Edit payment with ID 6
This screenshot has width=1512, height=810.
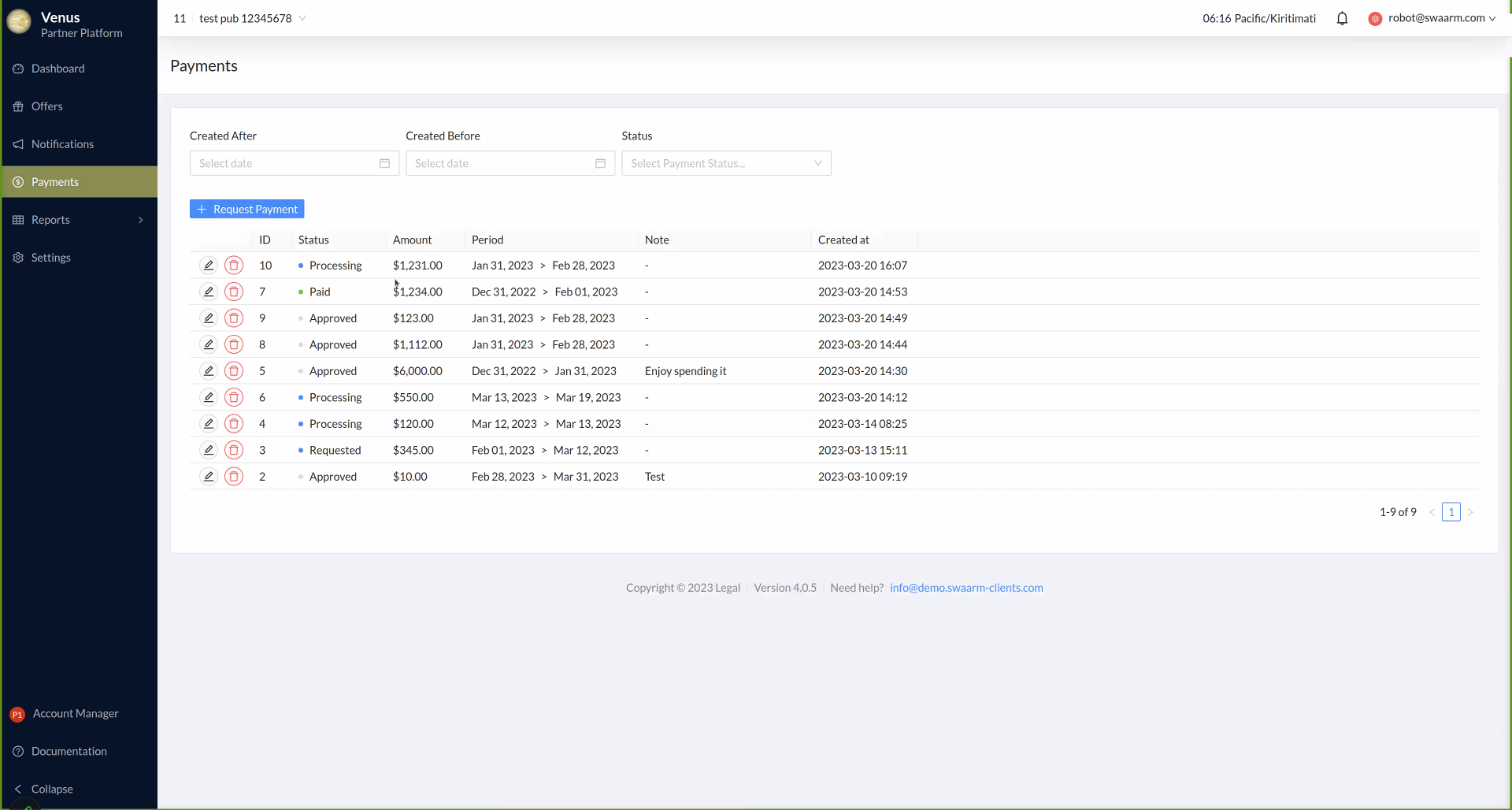208,398
